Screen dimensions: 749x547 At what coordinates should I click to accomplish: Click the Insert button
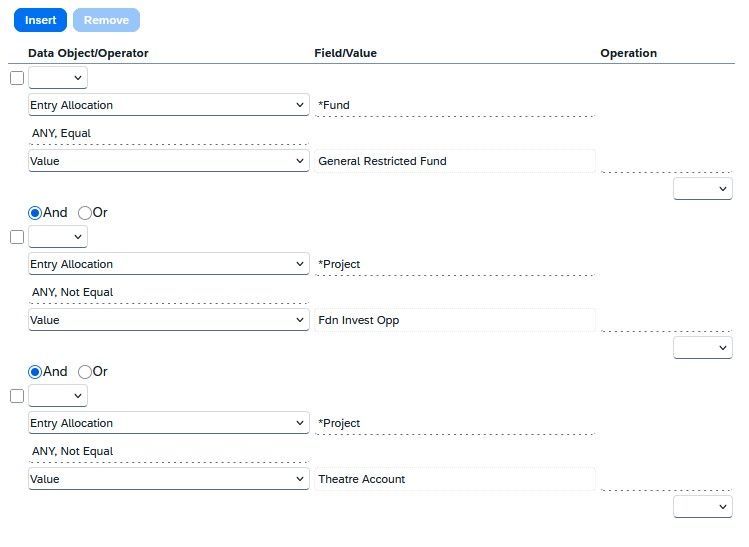(40, 20)
